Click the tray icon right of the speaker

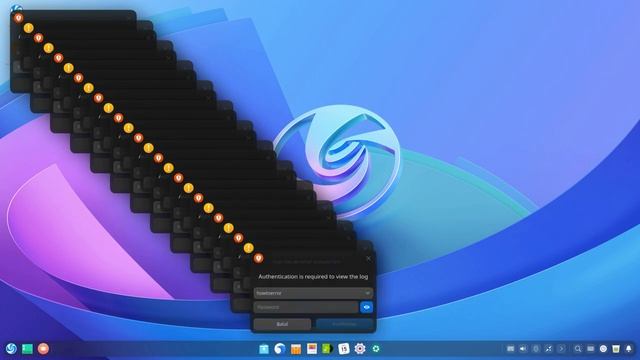(536, 349)
